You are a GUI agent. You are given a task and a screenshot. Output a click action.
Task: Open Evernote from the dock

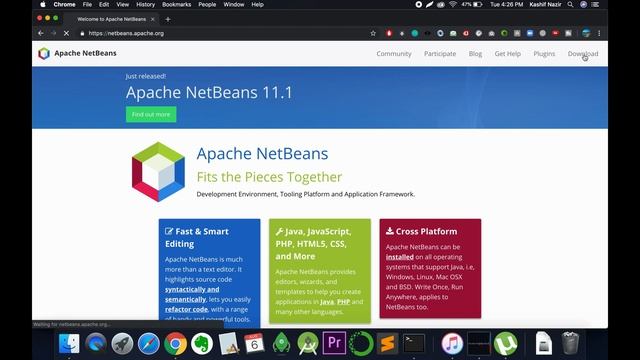click(202, 343)
